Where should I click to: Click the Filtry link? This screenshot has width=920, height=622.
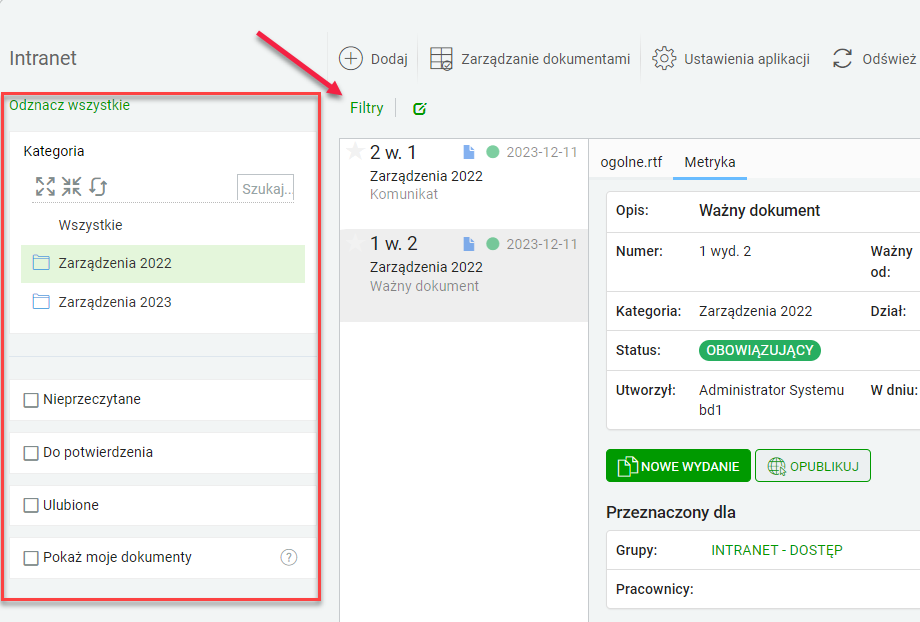pyautogui.click(x=367, y=108)
